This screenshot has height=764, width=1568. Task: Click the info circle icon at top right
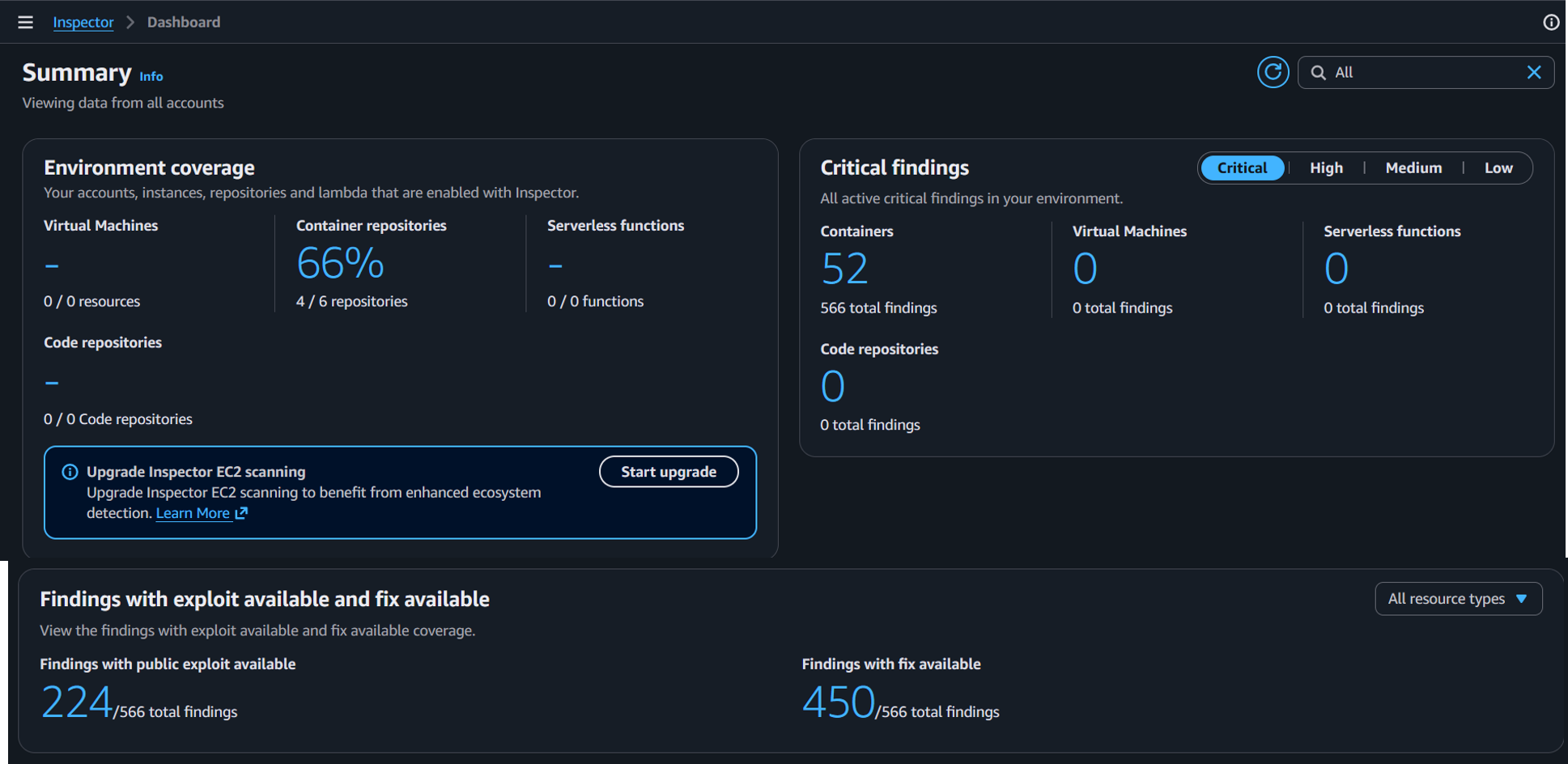coord(1550,22)
